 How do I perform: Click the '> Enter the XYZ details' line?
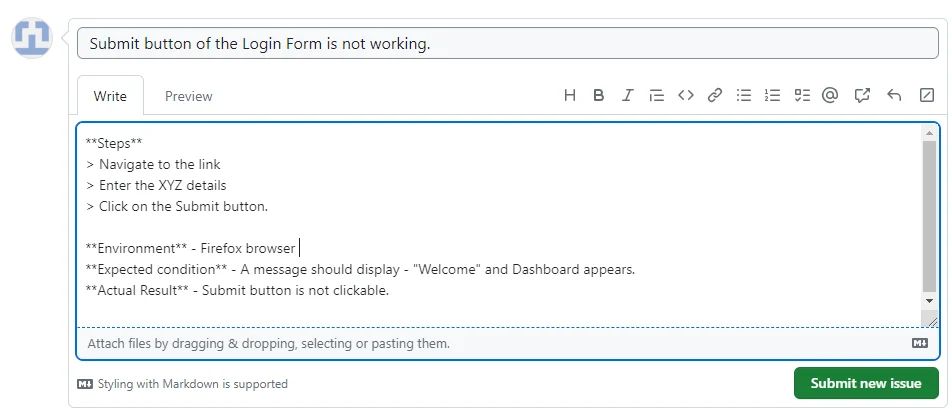tap(156, 185)
